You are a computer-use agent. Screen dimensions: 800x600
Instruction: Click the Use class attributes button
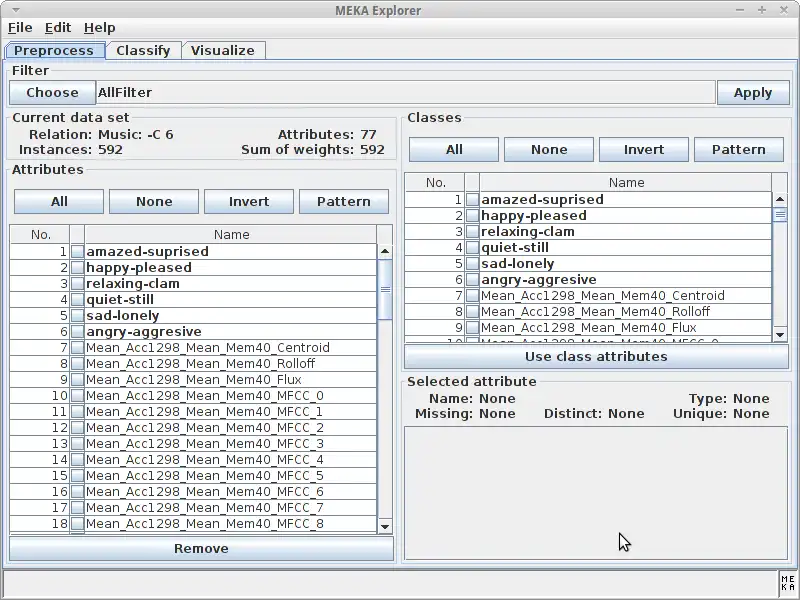click(x=596, y=356)
